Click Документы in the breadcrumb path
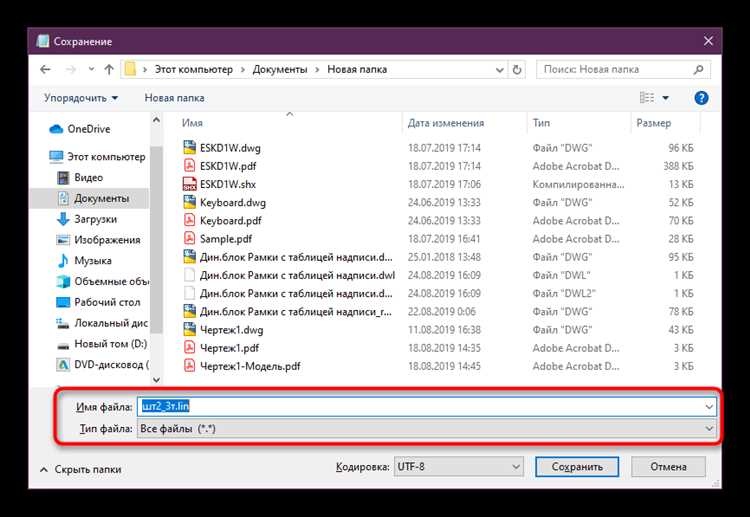This screenshot has width=750, height=517. pyautogui.click(x=280, y=69)
